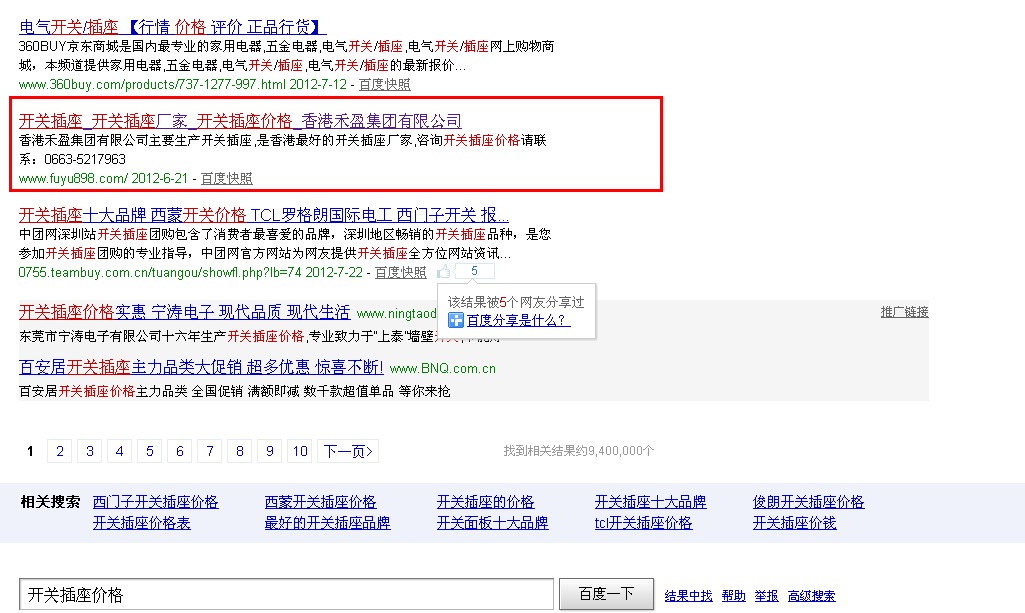This screenshot has width=1025, height=613.
Task: Search related term 俊朗开关插座价格
Action: [x=809, y=502]
